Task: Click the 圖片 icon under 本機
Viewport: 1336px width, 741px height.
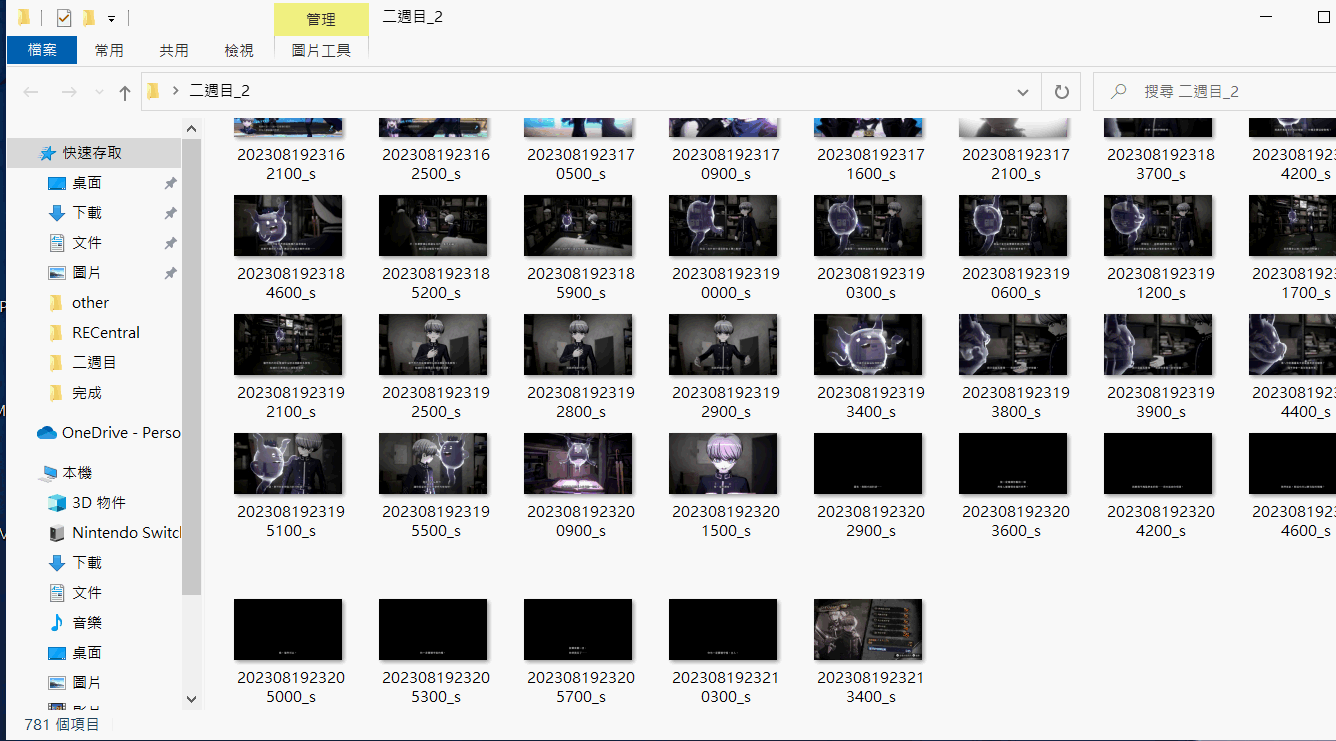Action: [57, 683]
